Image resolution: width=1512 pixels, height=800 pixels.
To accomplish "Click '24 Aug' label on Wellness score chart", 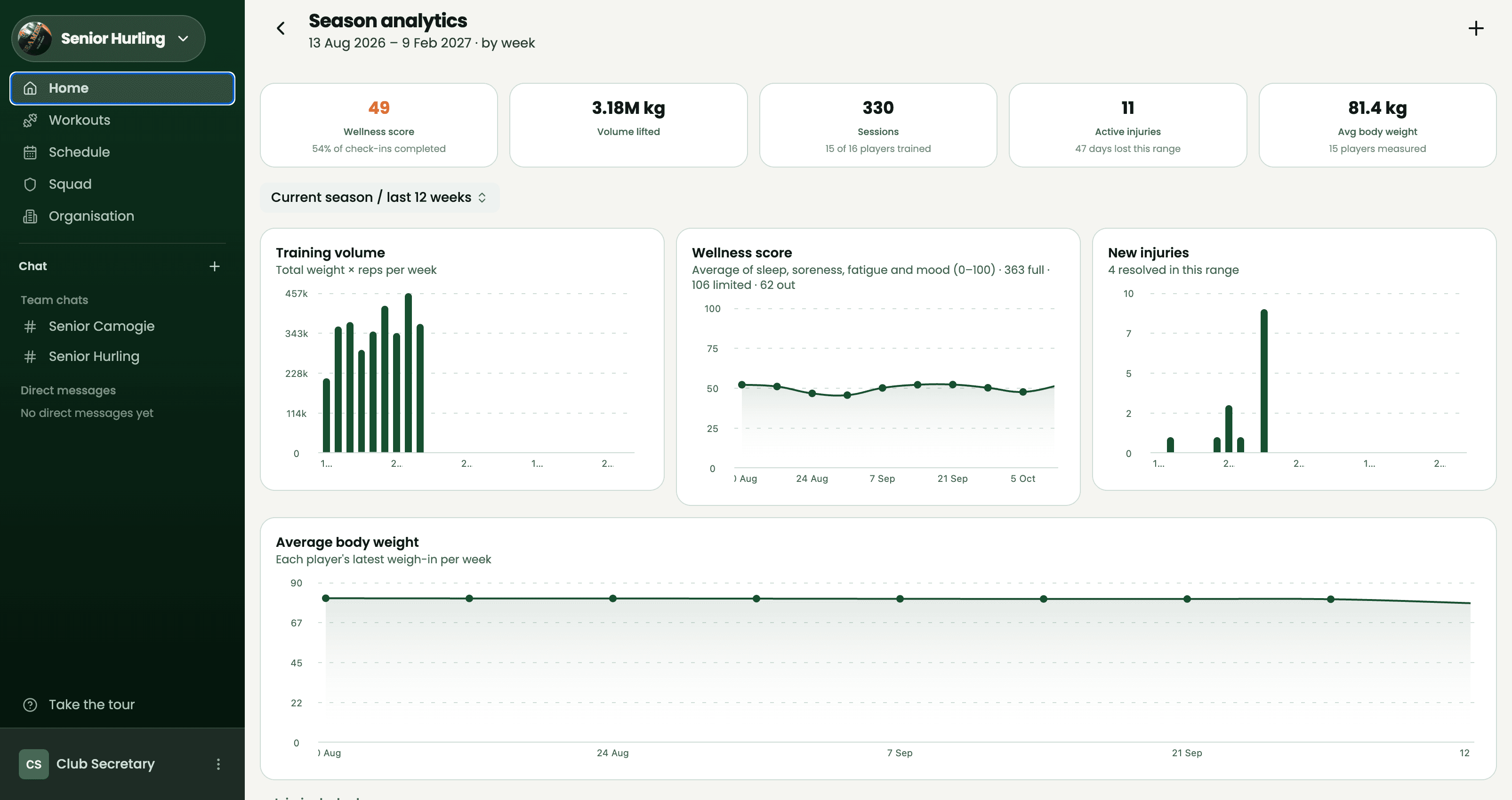I will click(812, 479).
